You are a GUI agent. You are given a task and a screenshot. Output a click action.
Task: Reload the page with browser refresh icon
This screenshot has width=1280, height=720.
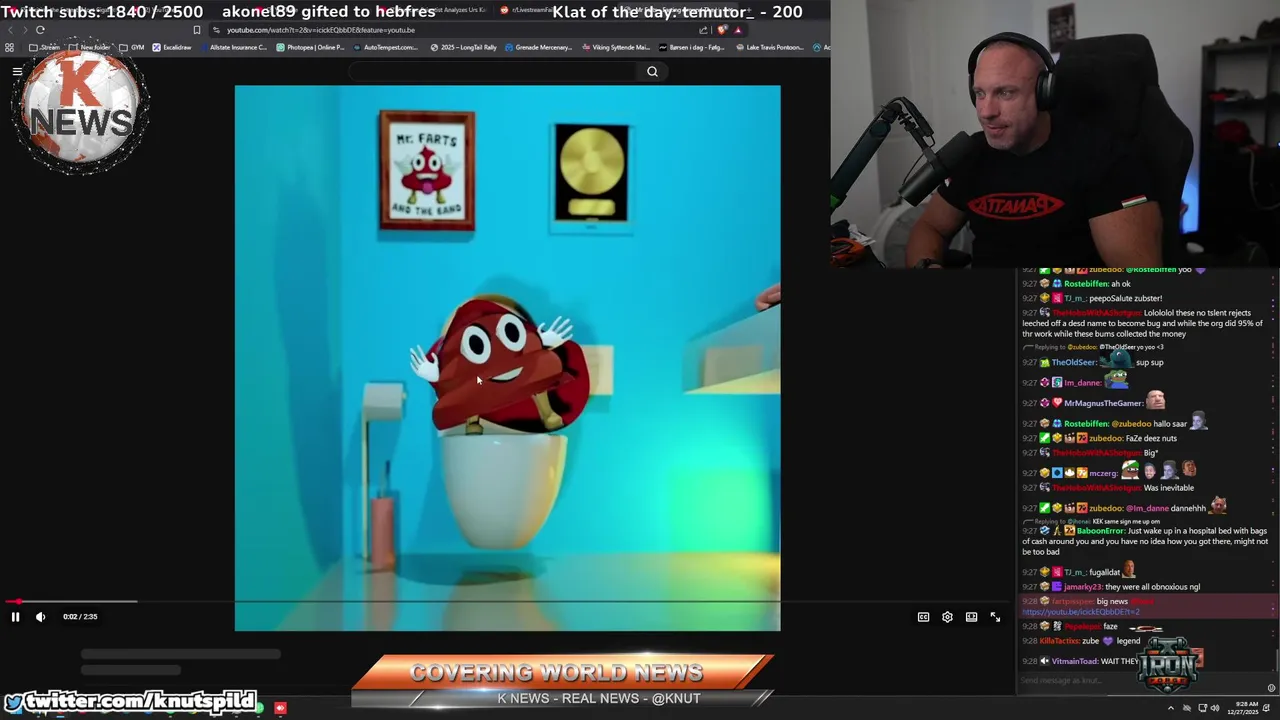[x=40, y=30]
